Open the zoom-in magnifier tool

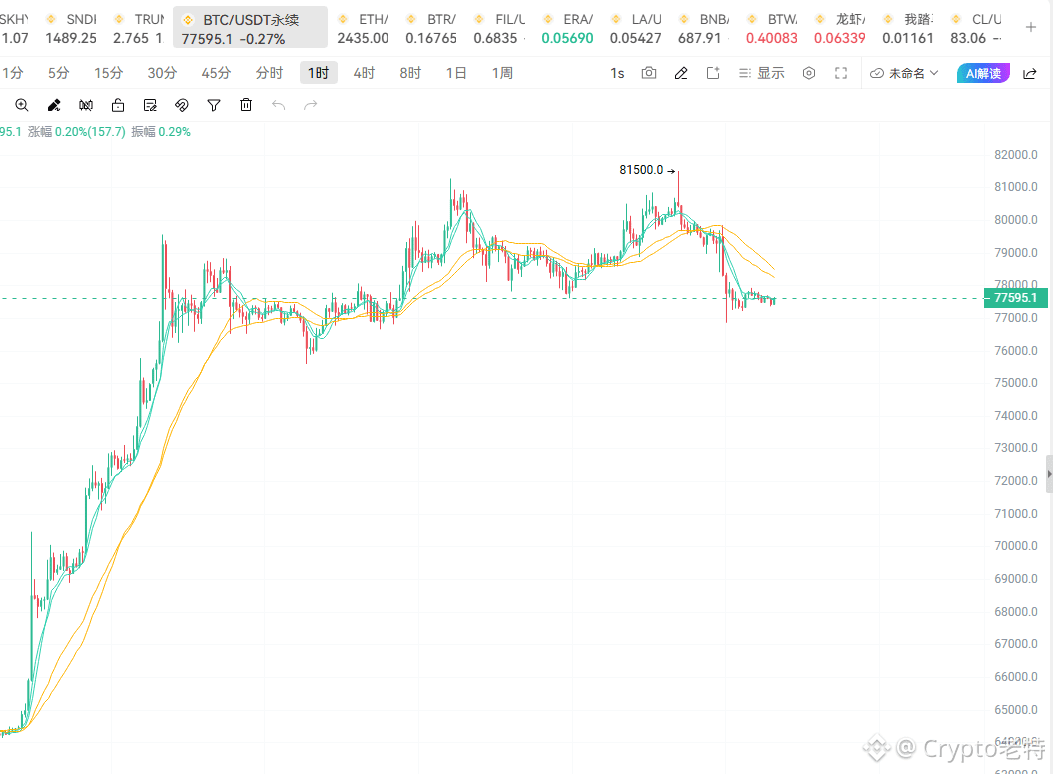point(21,105)
